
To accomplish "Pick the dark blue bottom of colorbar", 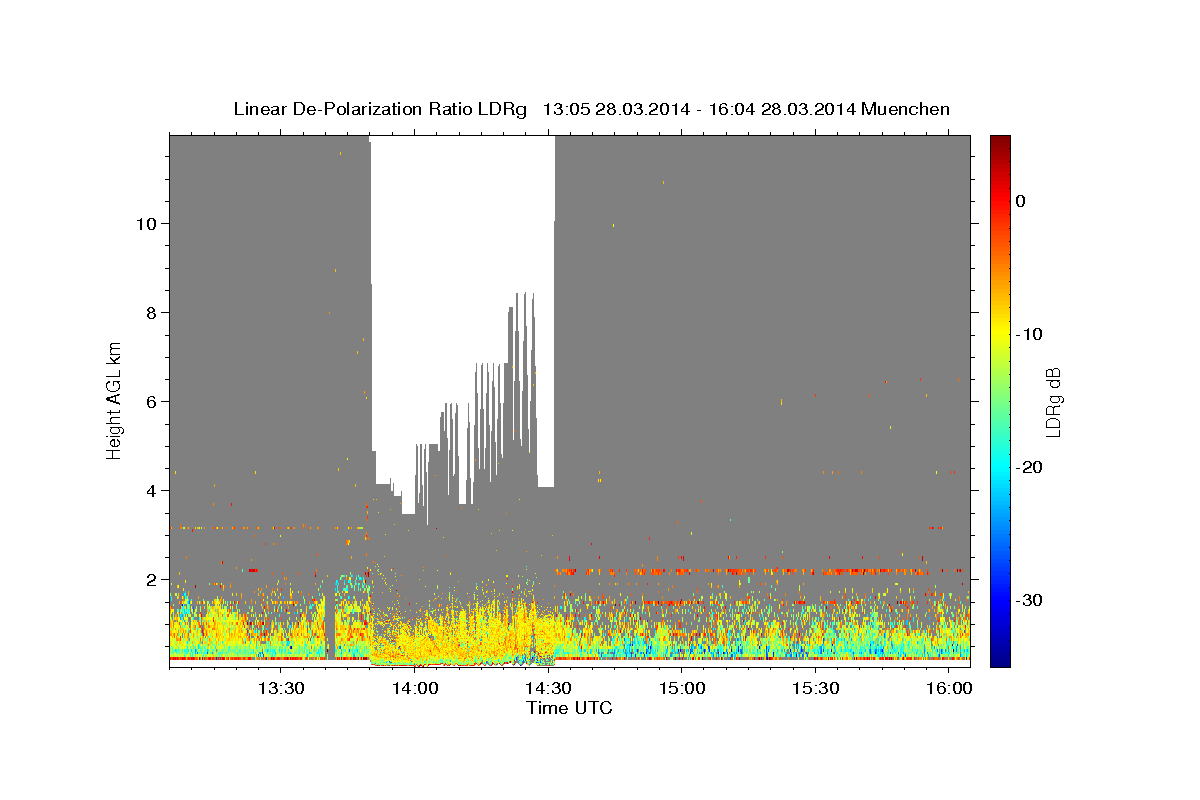I will tap(1000, 657).
